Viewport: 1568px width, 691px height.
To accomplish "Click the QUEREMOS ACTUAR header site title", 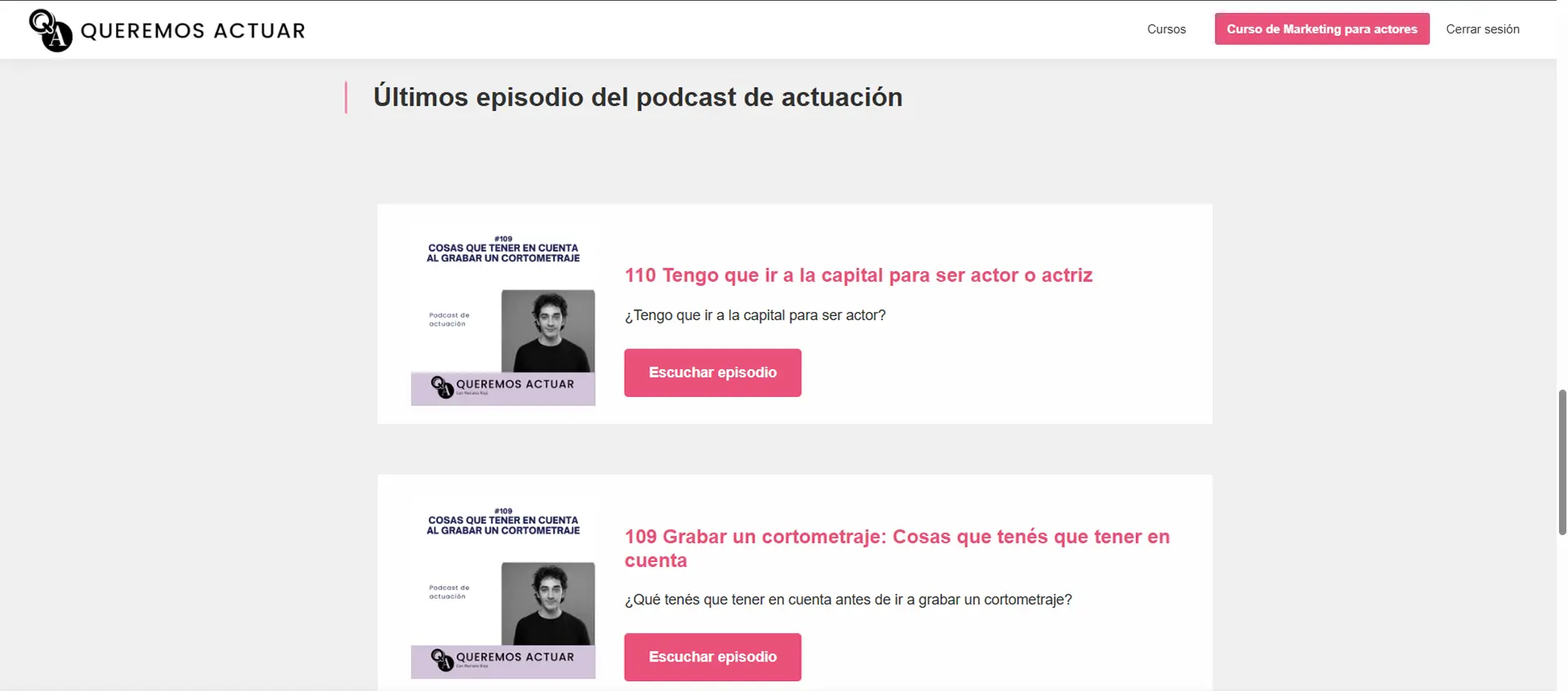I will click(x=193, y=31).
